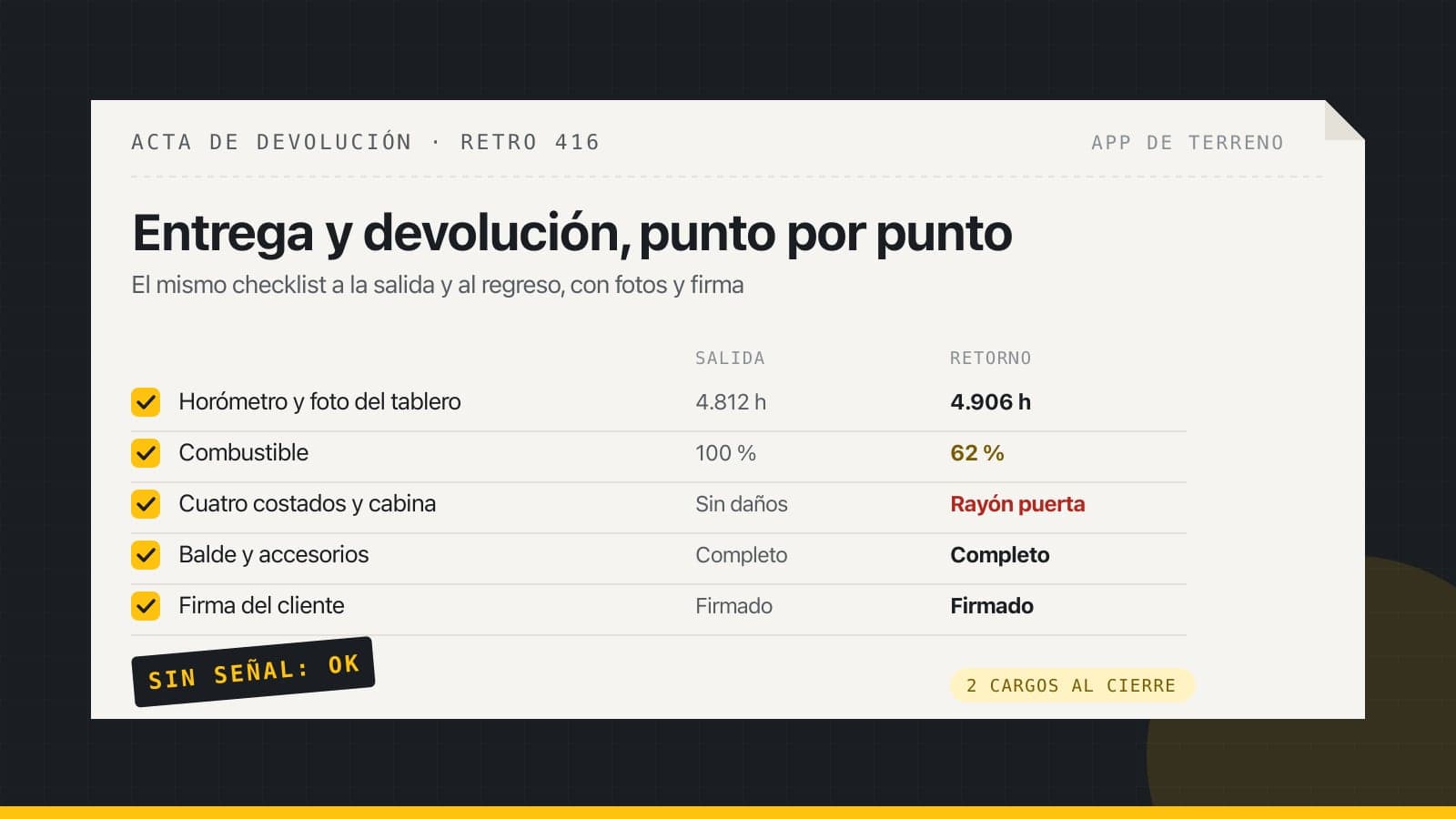Click the Firma del cliente label

pyautogui.click(x=261, y=606)
